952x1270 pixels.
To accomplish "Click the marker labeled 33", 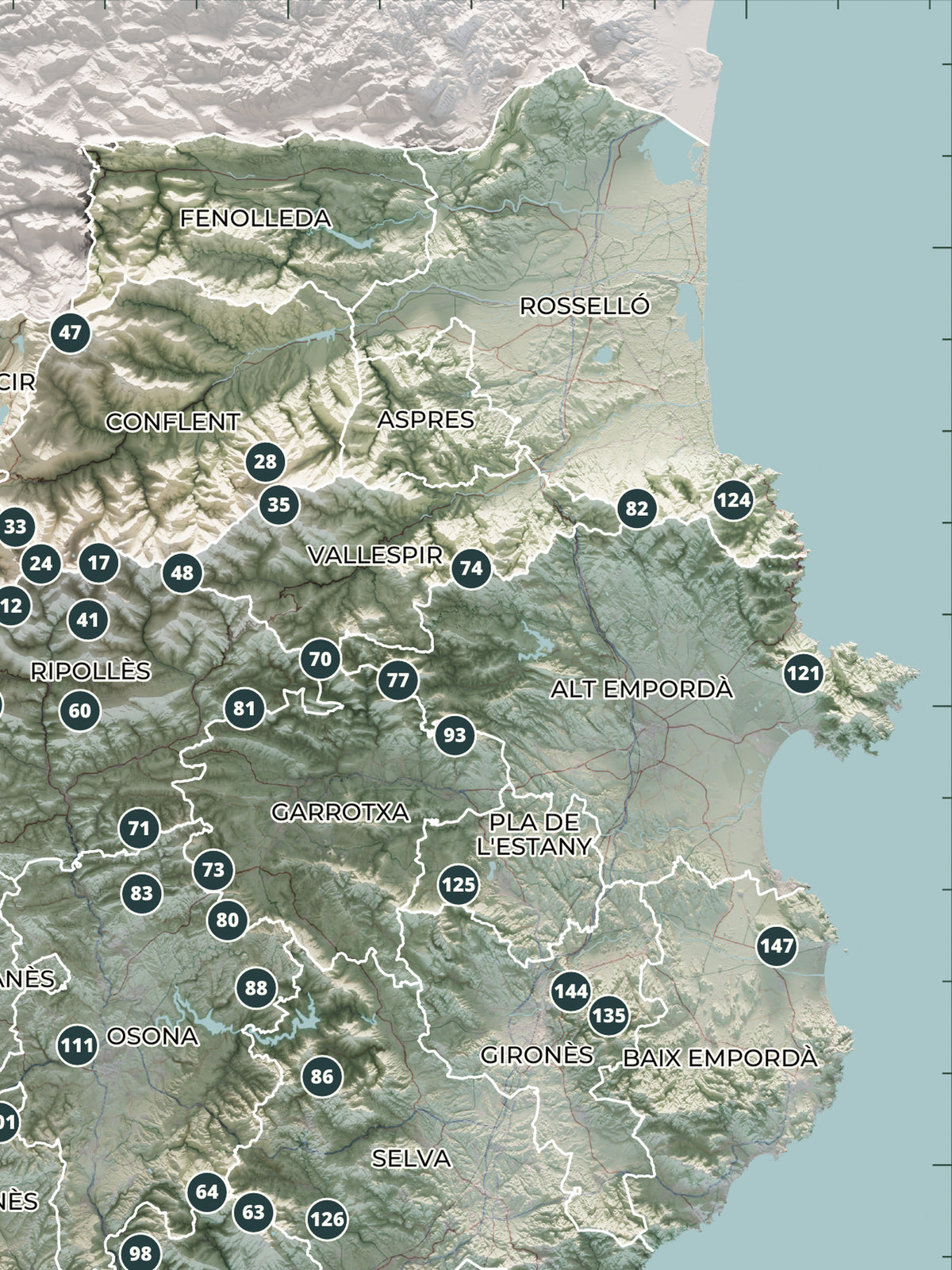I will click(x=15, y=526).
